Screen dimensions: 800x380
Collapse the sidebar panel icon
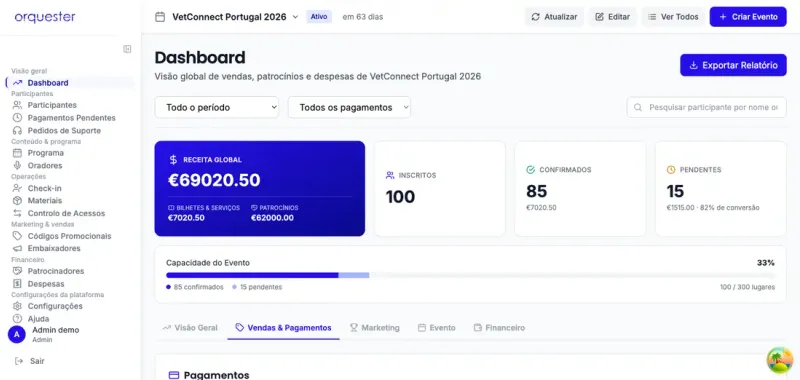pos(127,49)
